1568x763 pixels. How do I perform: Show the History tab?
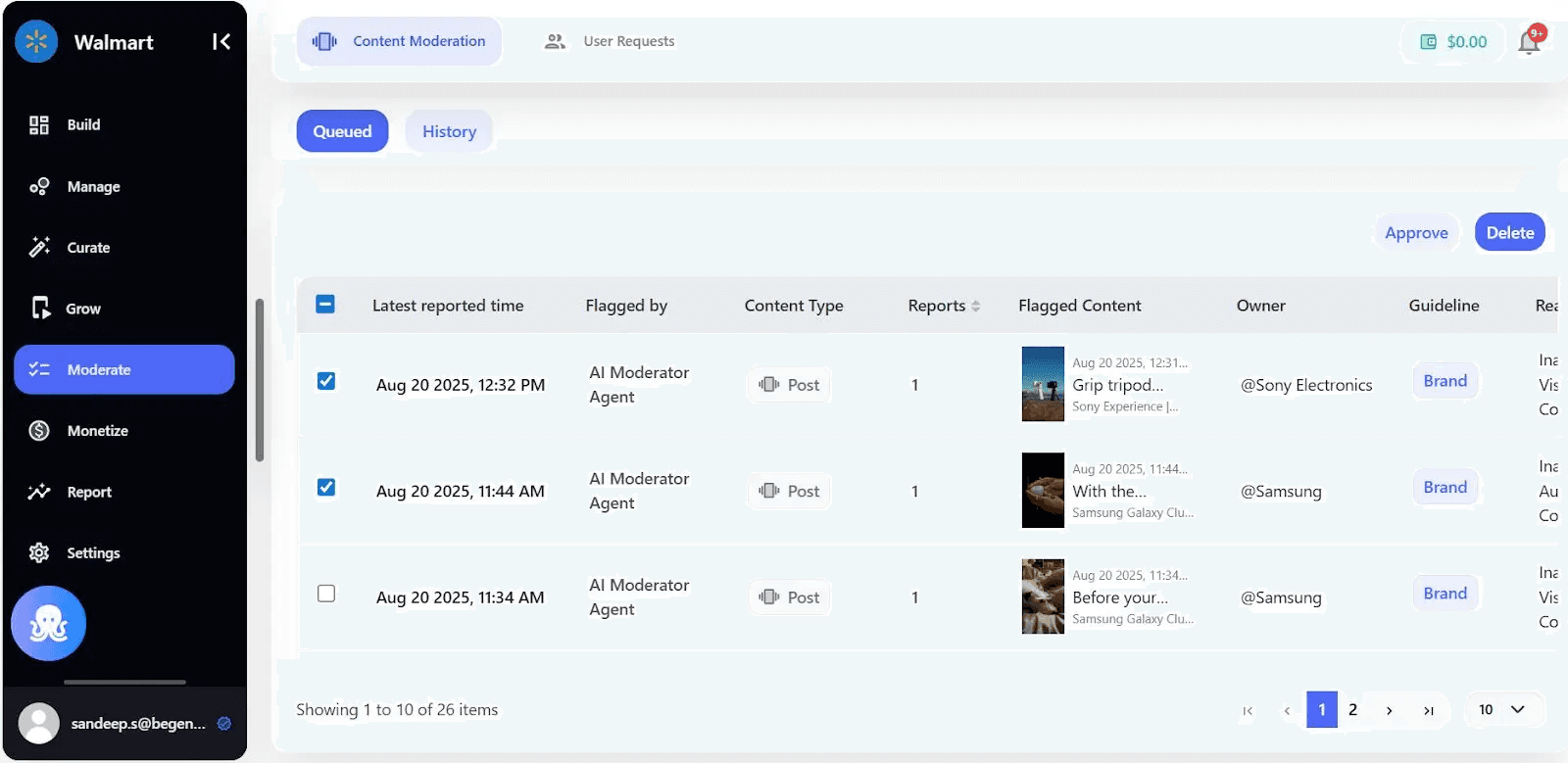(x=449, y=131)
